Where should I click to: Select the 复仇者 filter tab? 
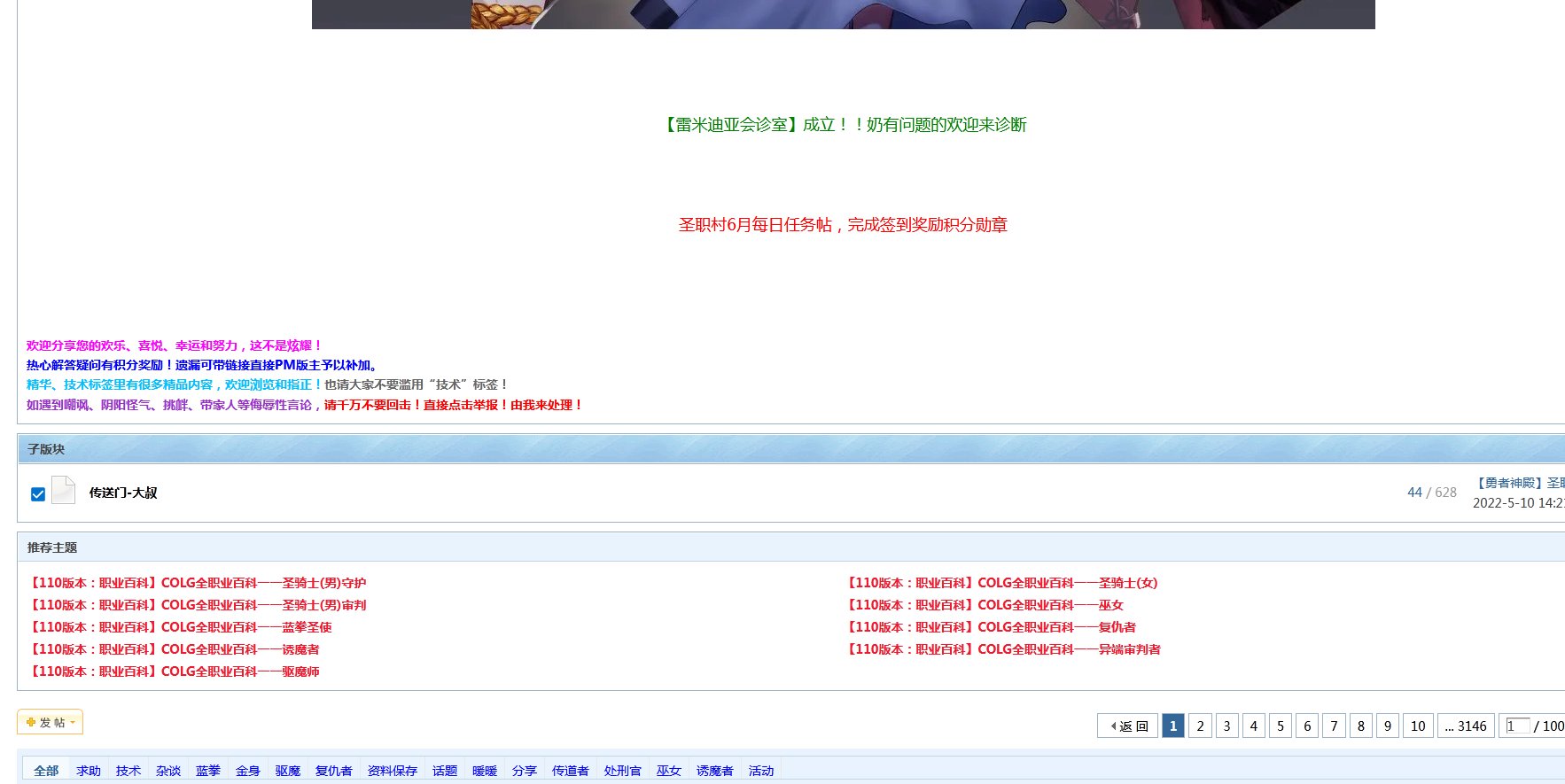(334, 771)
